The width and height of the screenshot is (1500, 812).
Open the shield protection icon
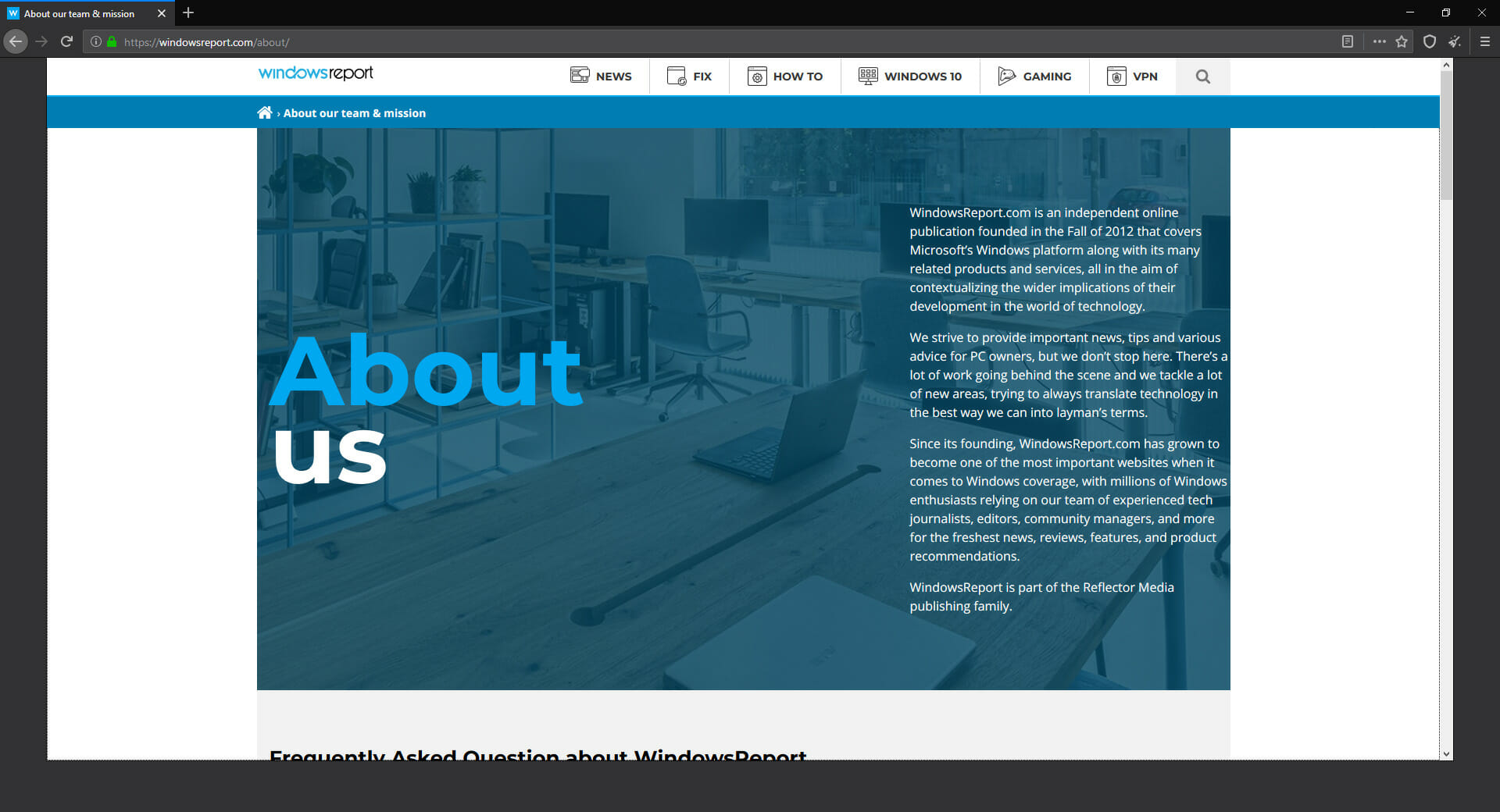[x=1430, y=41]
